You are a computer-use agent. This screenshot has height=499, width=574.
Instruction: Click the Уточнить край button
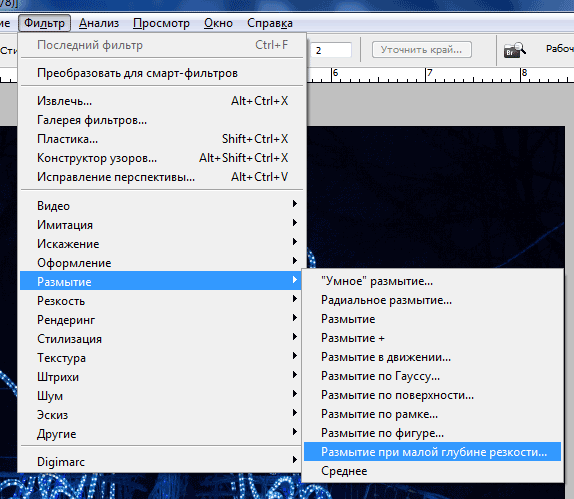point(422,49)
